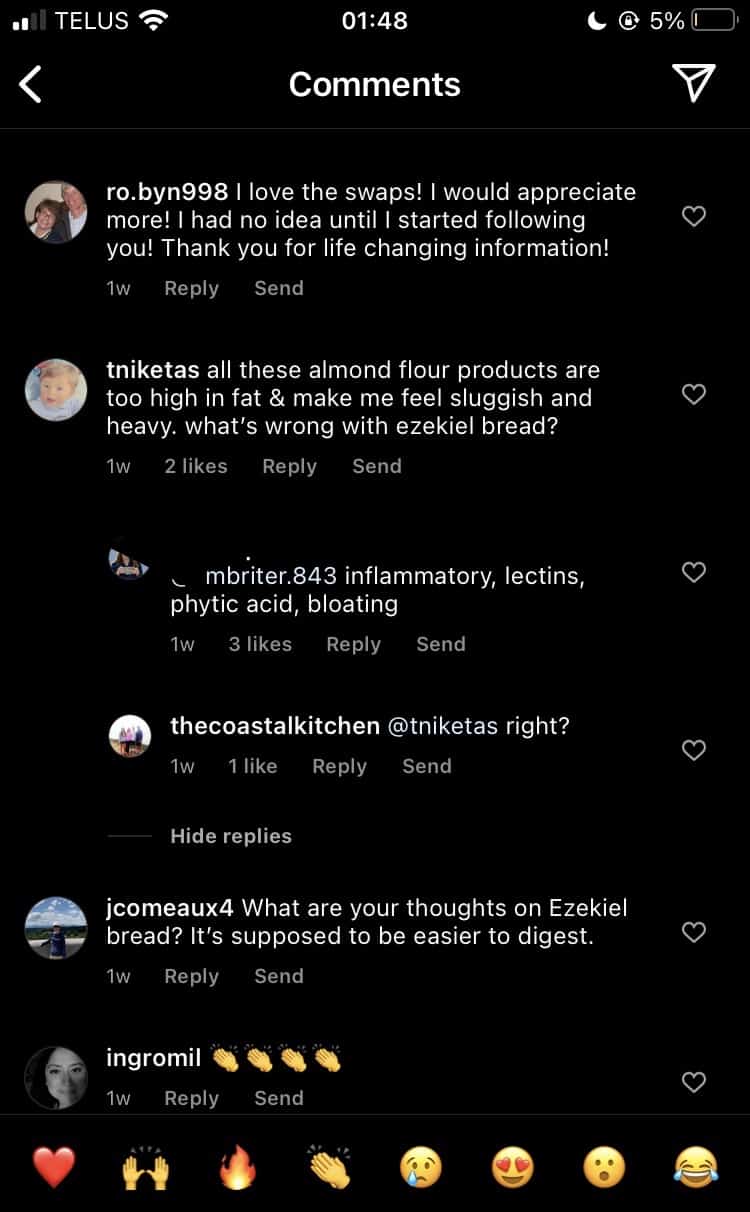The width and height of the screenshot is (750, 1212).
Task: Like jcomeaux4's Ezekiel bread comment
Action: (694, 932)
